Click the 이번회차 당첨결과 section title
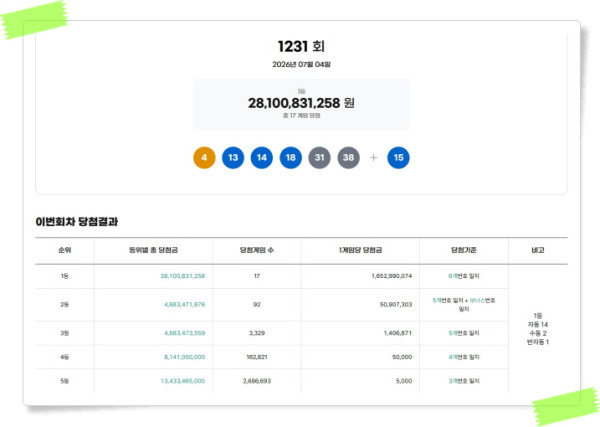 [77, 222]
